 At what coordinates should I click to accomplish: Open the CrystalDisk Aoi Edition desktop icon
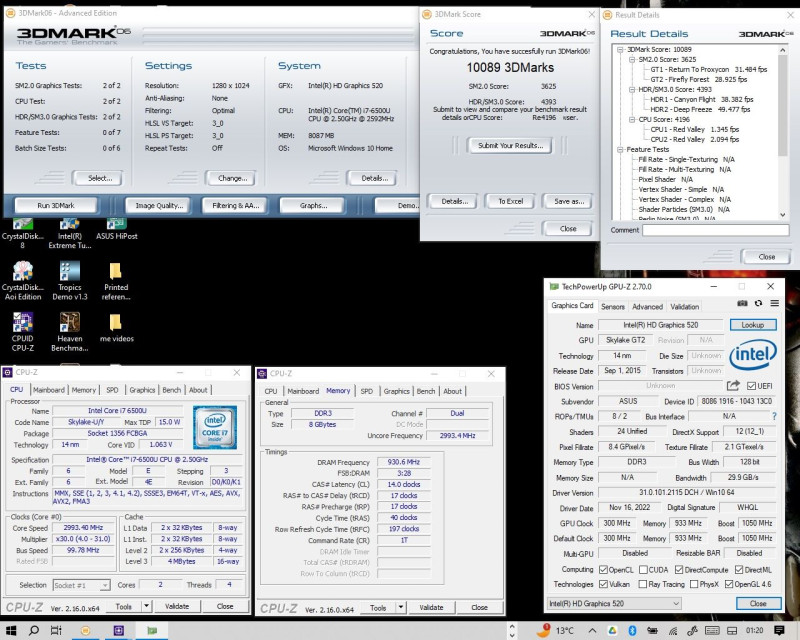[22, 281]
